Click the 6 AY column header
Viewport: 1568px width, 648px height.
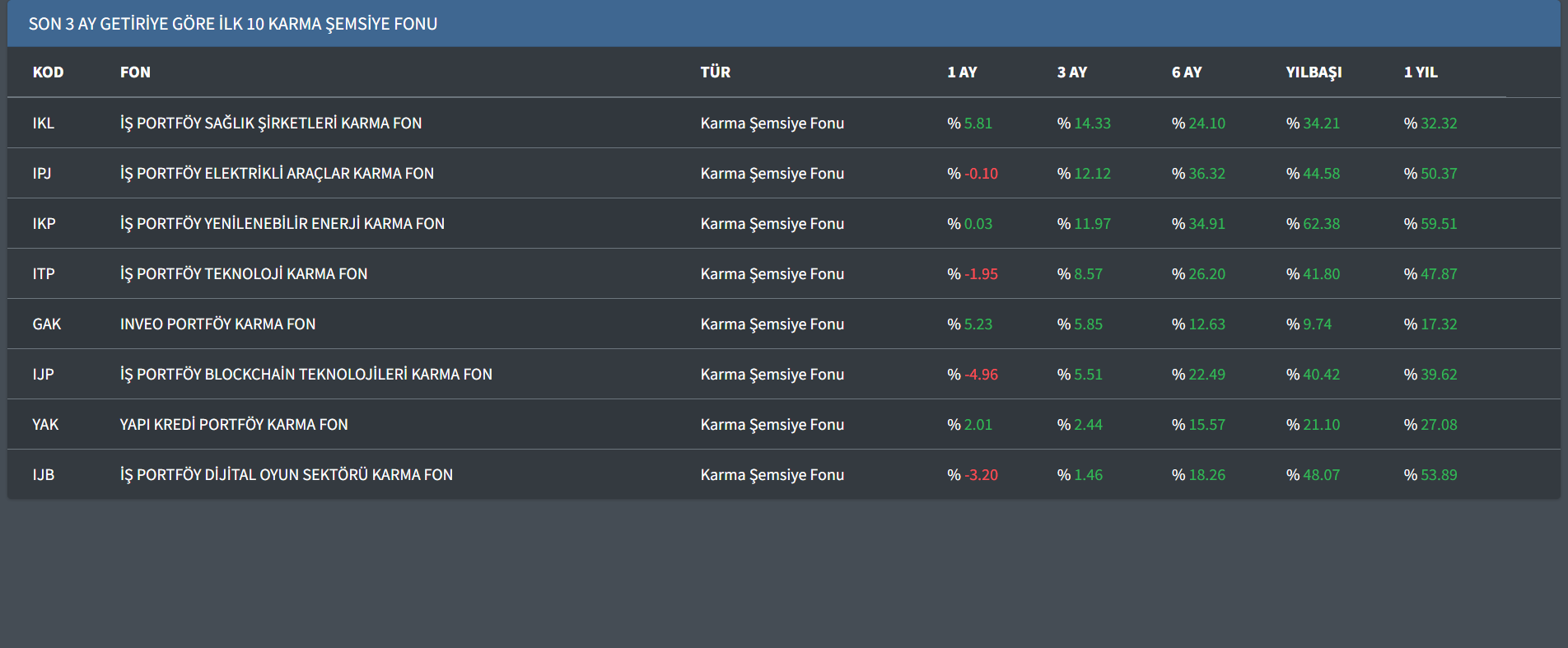tap(1186, 72)
